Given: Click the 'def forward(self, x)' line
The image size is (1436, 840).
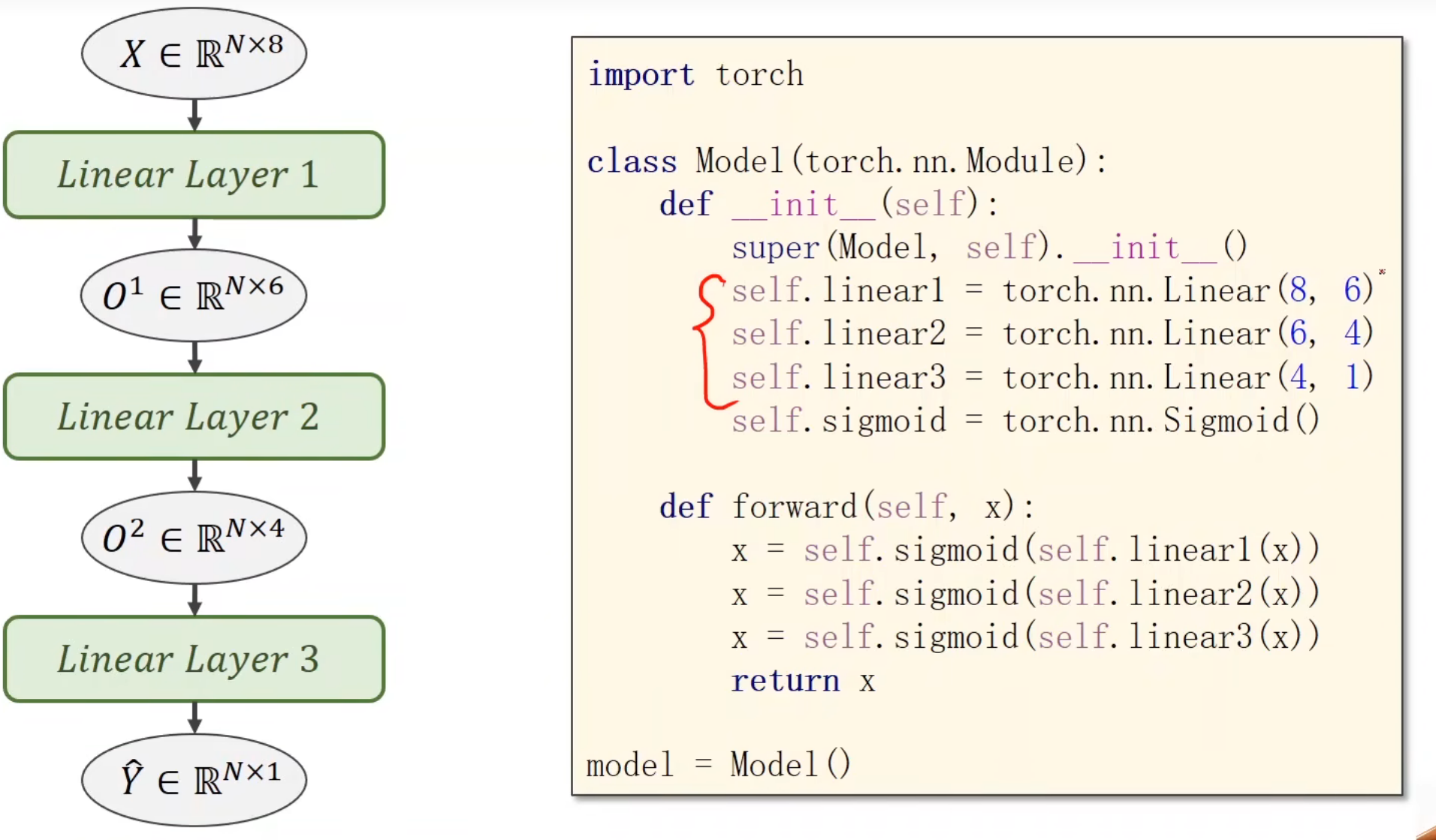Looking at the screenshot, I should tap(846, 507).
